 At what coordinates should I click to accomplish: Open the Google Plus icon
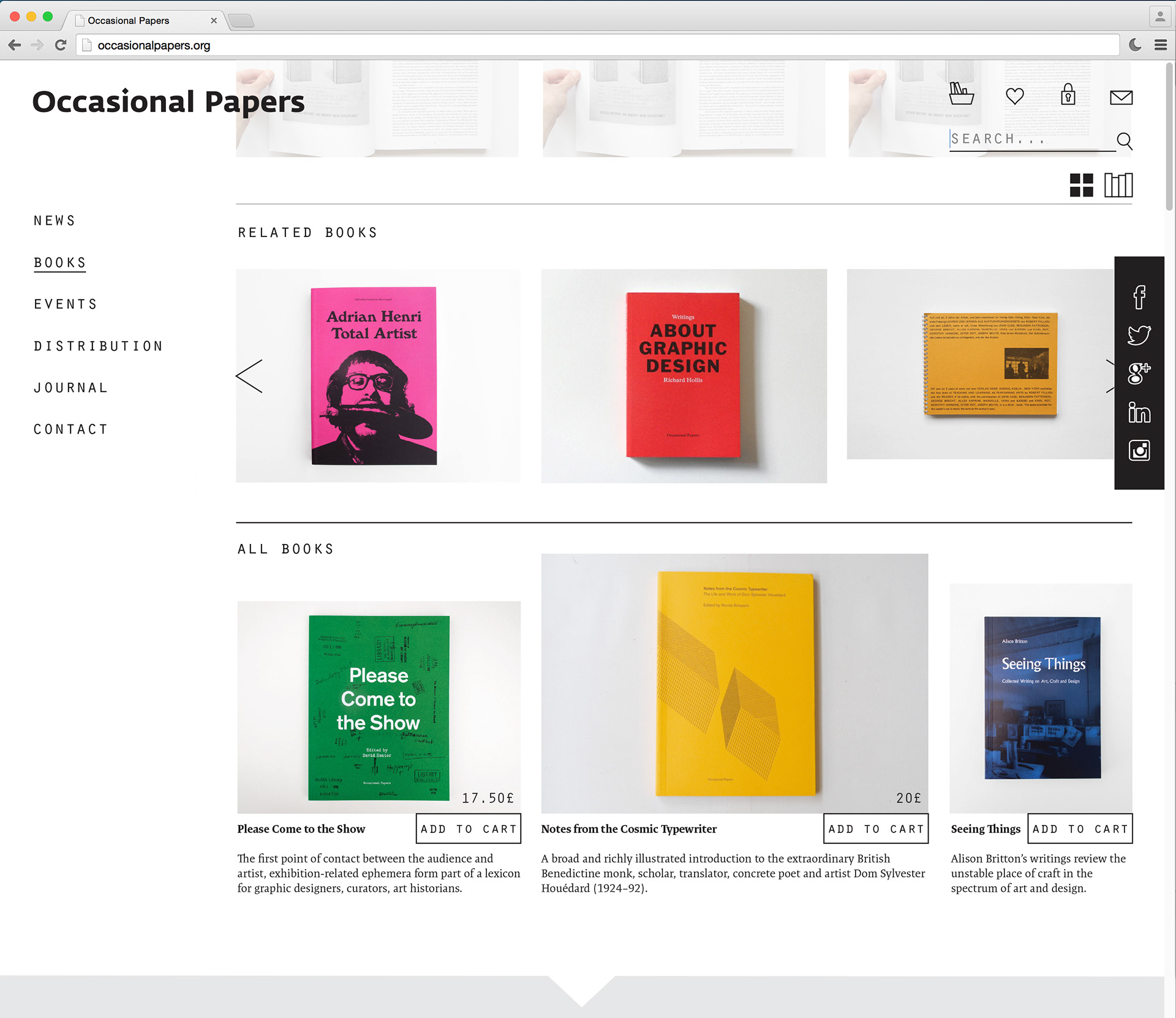click(1139, 373)
